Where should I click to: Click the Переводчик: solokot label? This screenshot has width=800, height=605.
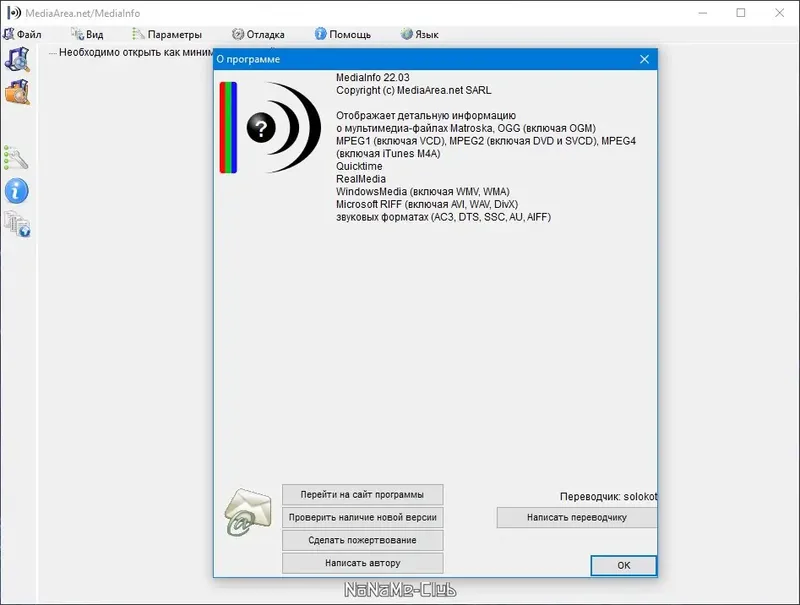click(608, 496)
